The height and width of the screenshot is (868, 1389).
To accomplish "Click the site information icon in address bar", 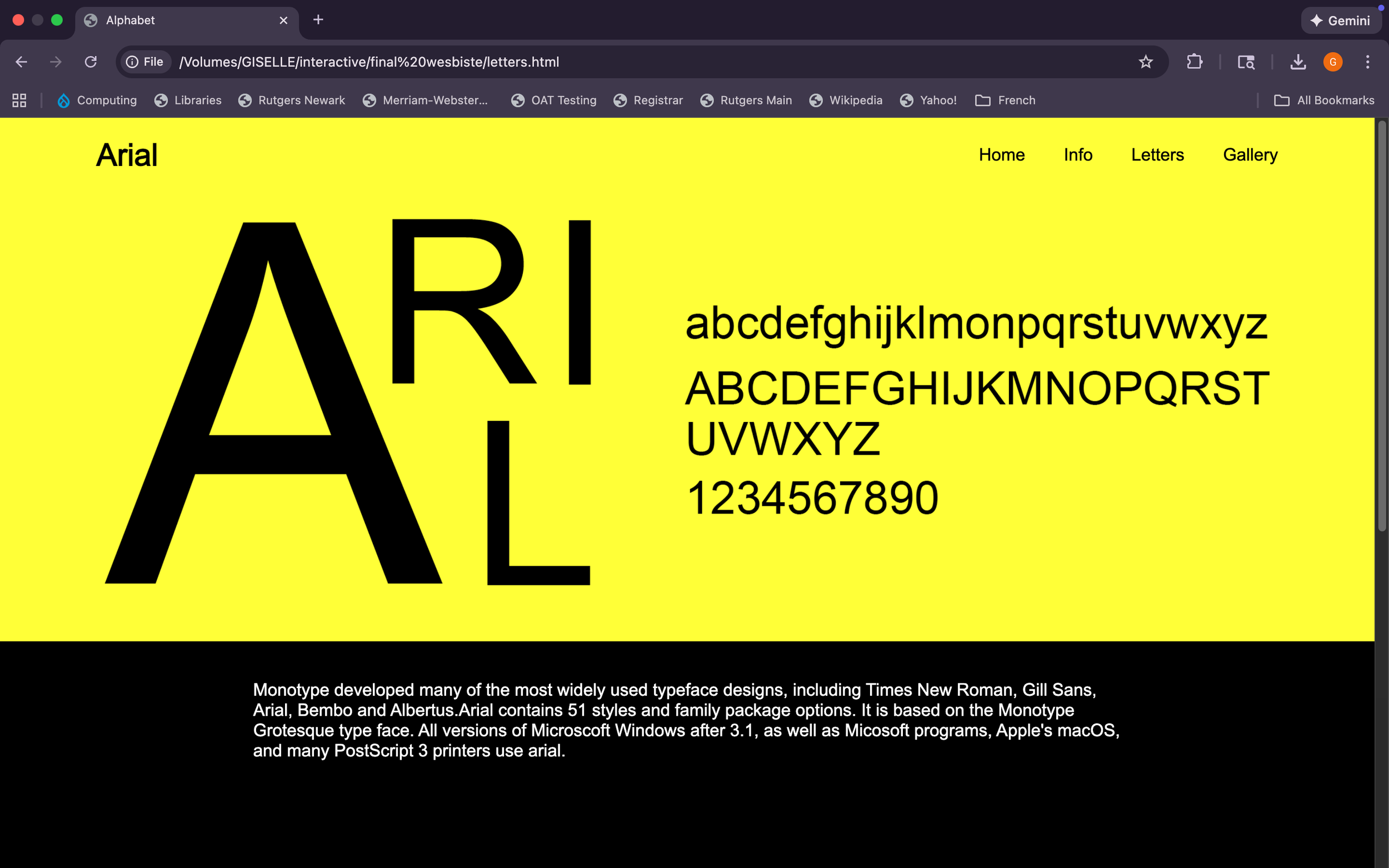I will pos(133,62).
